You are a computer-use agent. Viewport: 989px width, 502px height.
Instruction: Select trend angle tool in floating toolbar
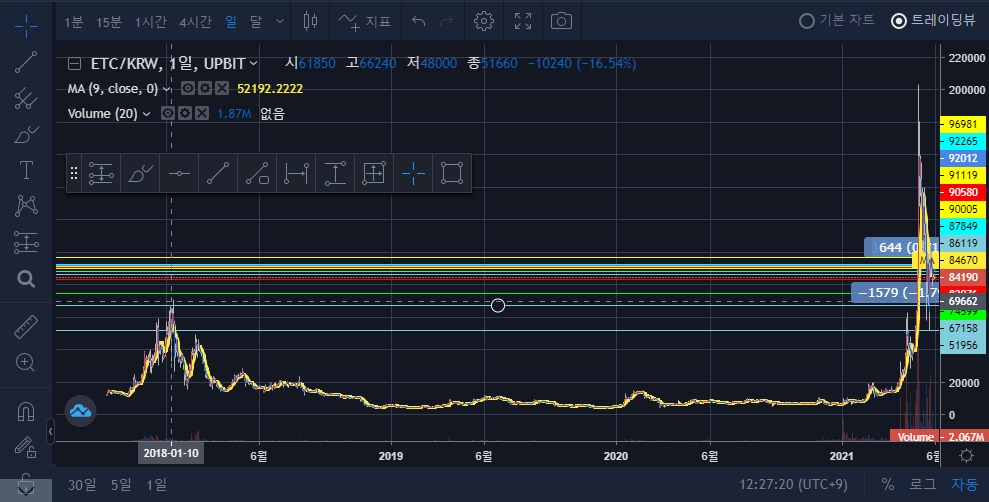[257, 173]
